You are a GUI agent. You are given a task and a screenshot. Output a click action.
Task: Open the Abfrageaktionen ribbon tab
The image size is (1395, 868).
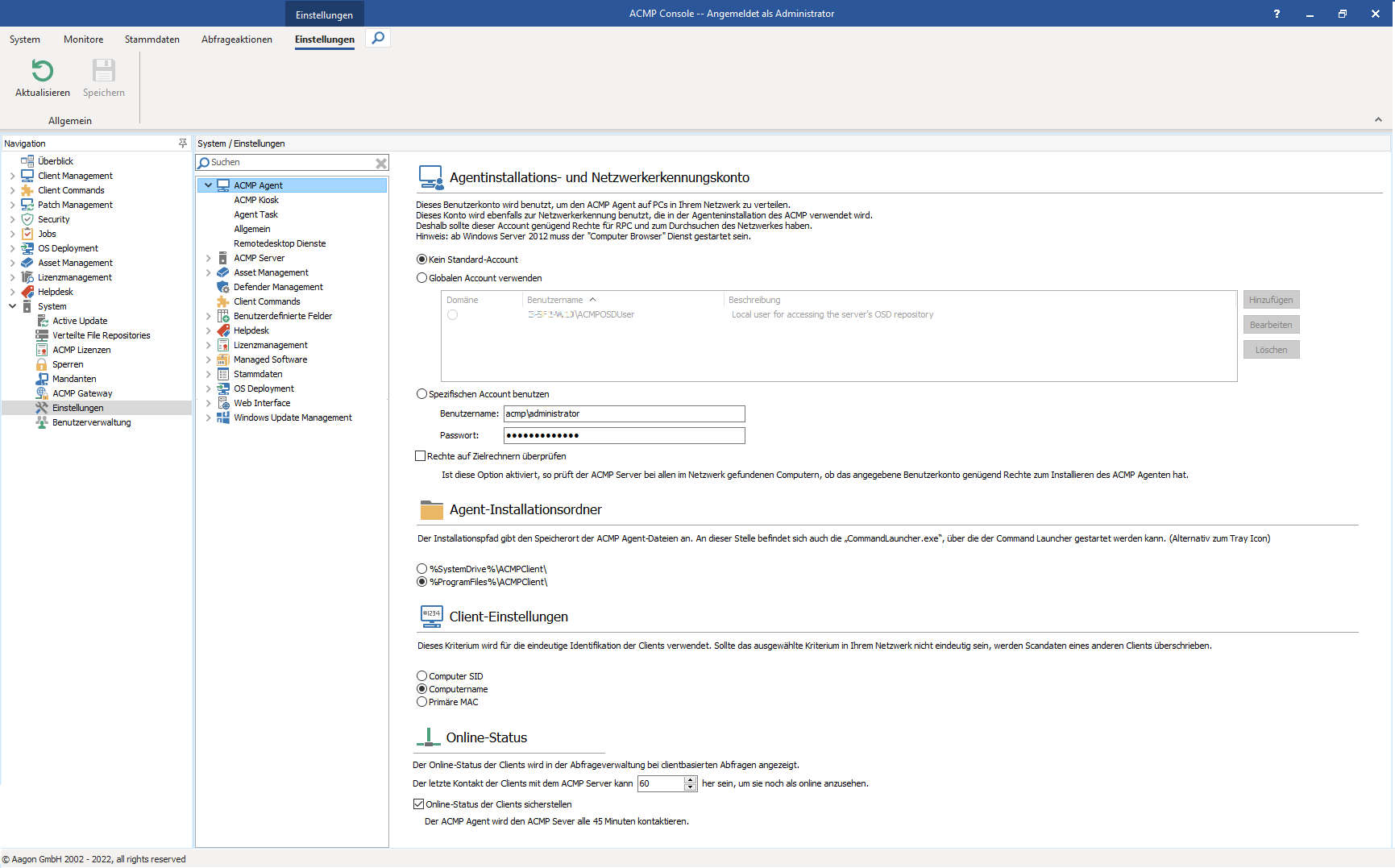coord(237,39)
